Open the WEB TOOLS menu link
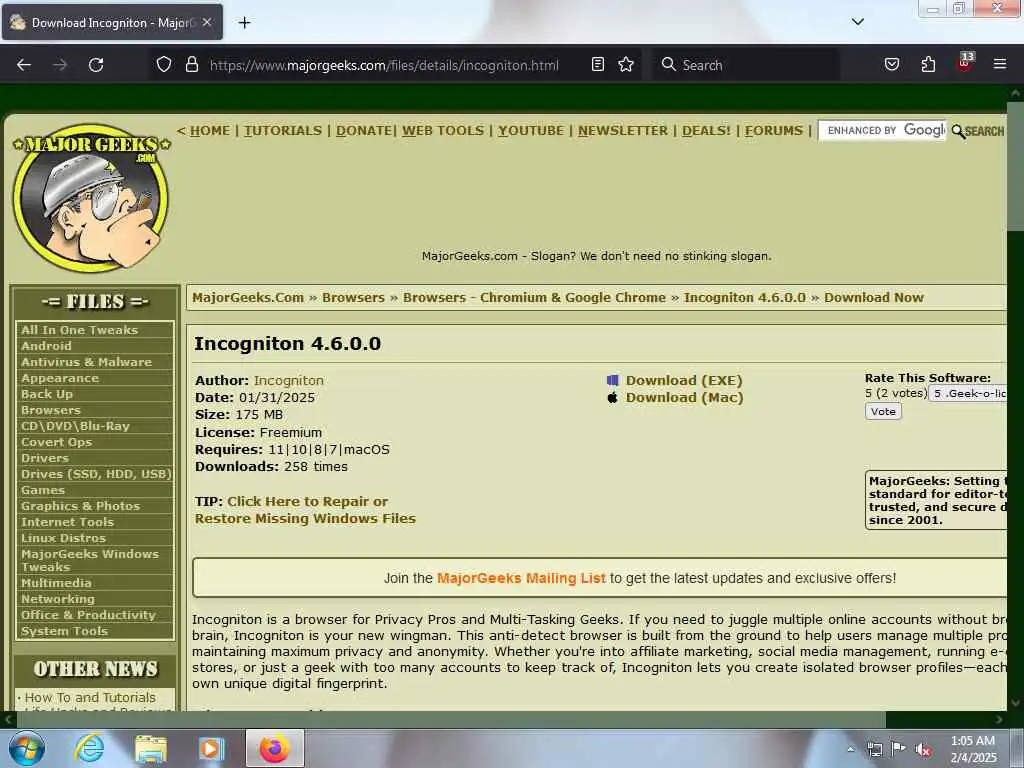The width and height of the screenshot is (1024, 768). [443, 131]
